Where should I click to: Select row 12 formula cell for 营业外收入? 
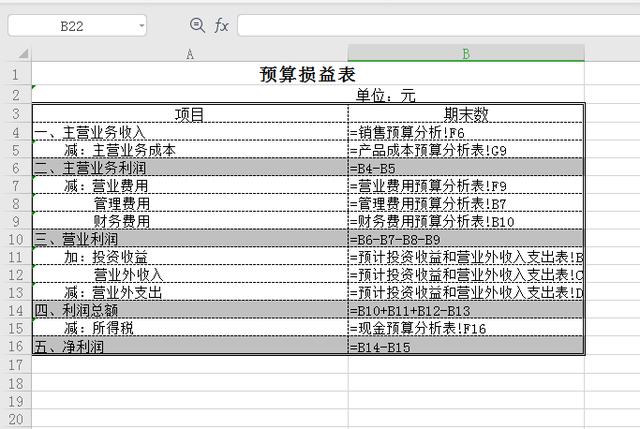click(466, 274)
